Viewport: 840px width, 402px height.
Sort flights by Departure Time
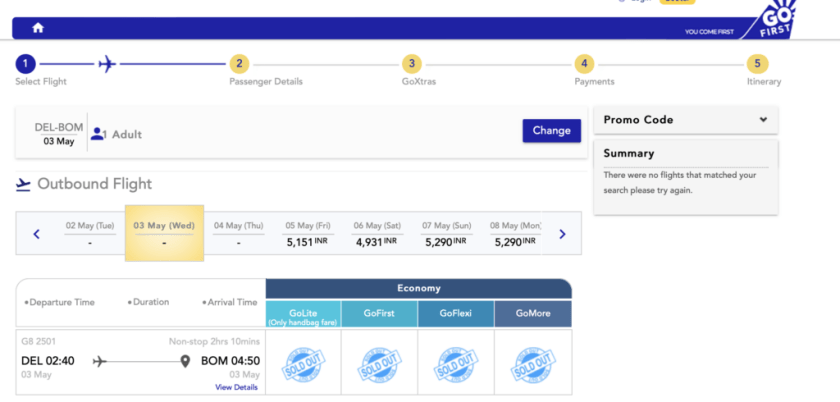point(59,302)
